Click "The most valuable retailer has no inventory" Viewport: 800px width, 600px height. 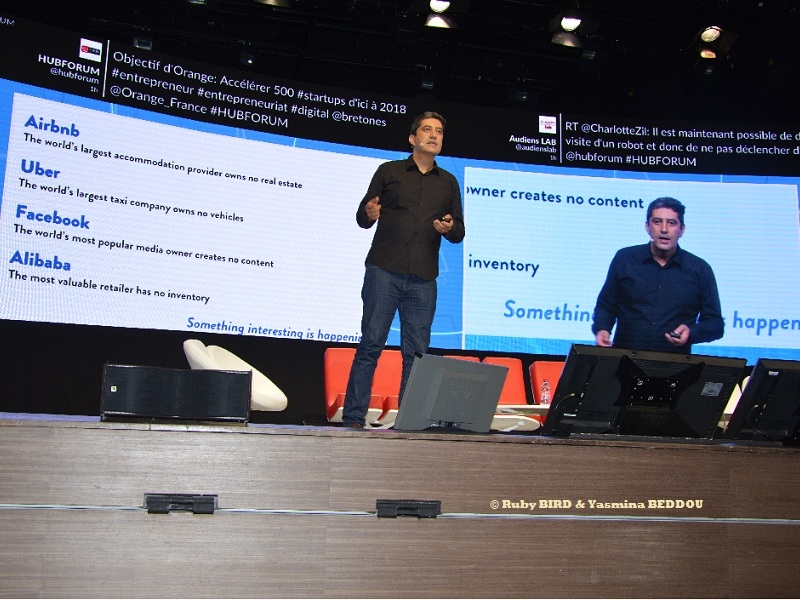109,286
